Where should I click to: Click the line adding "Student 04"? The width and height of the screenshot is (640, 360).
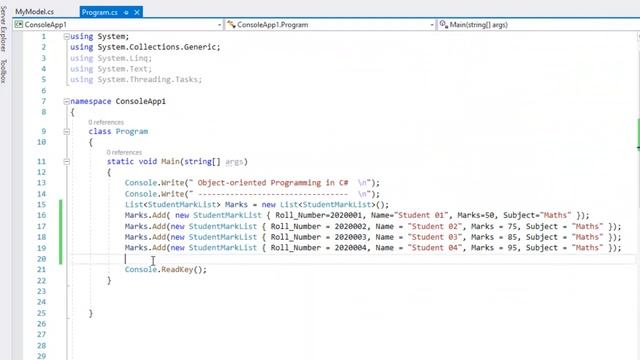coord(373,248)
